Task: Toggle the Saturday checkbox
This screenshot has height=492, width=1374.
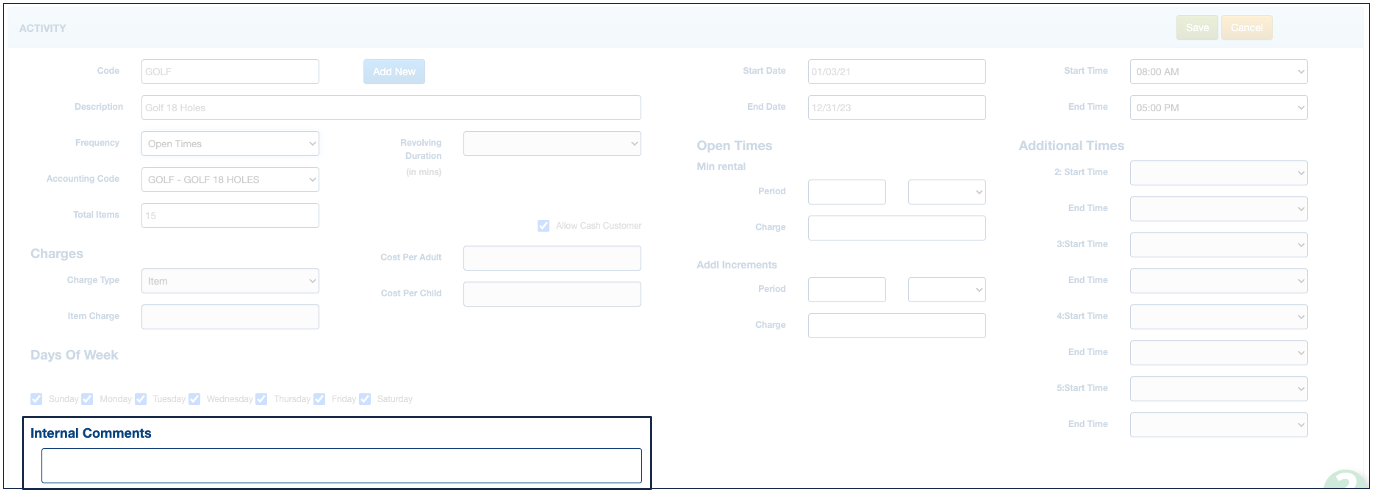Action: (x=365, y=399)
